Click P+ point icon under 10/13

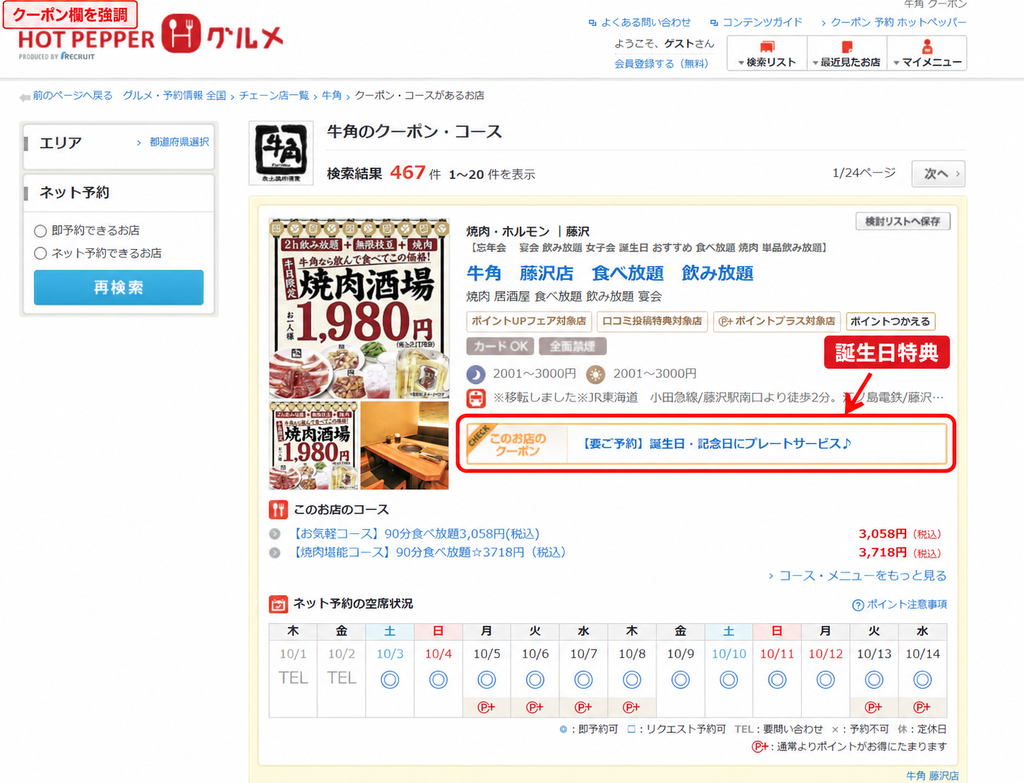coord(874,707)
